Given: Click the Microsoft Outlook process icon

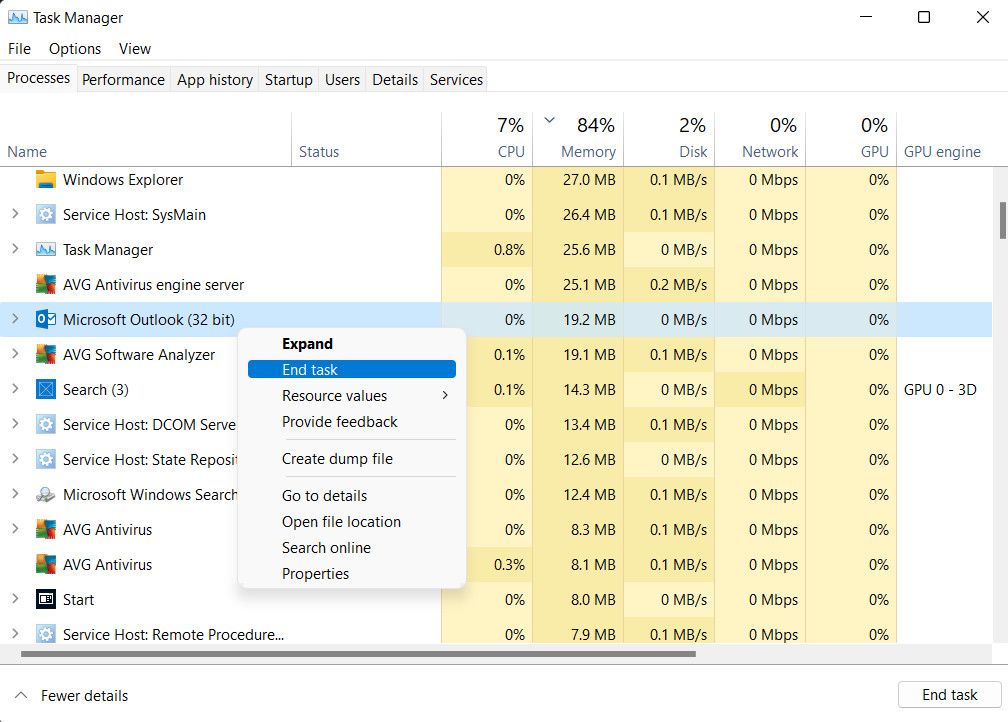Looking at the screenshot, I should click(x=45, y=319).
